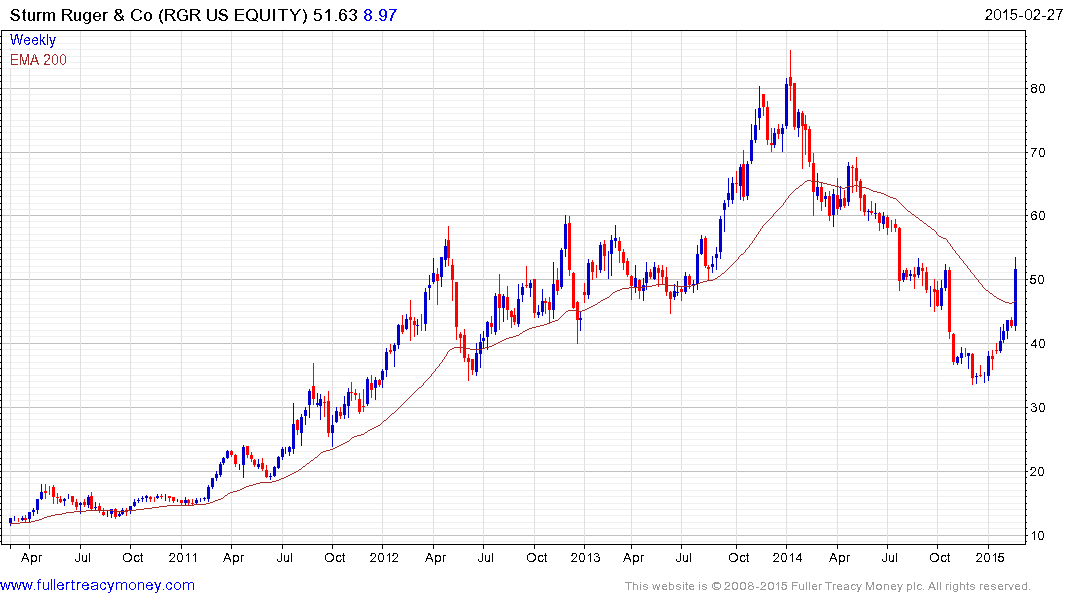Viewport: 1075px width, 600px height.
Task: Select the copyright notice for Fuller Treacy Money
Action: [828, 586]
